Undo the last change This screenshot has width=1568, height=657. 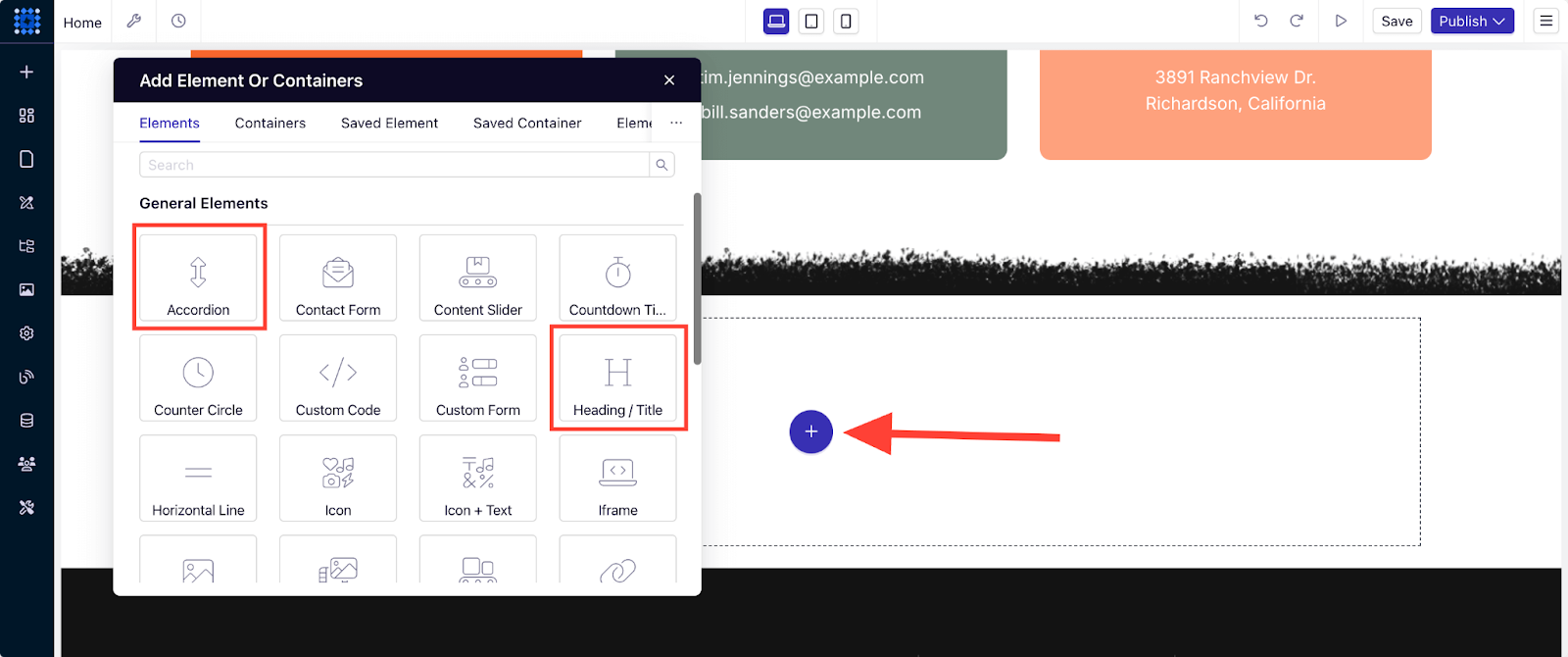[1261, 21]
